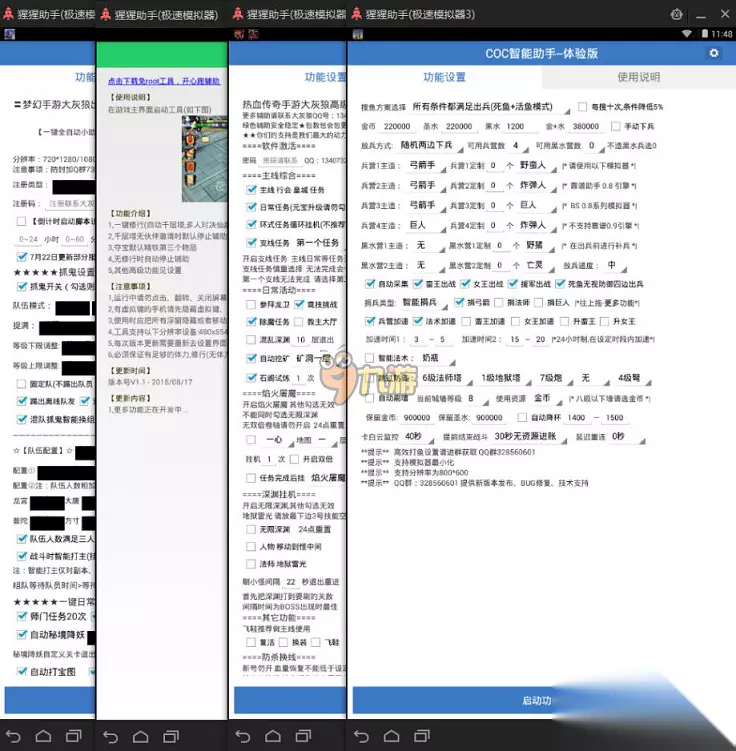Tap home button in 热血传奇 window

tap(273, 736)
